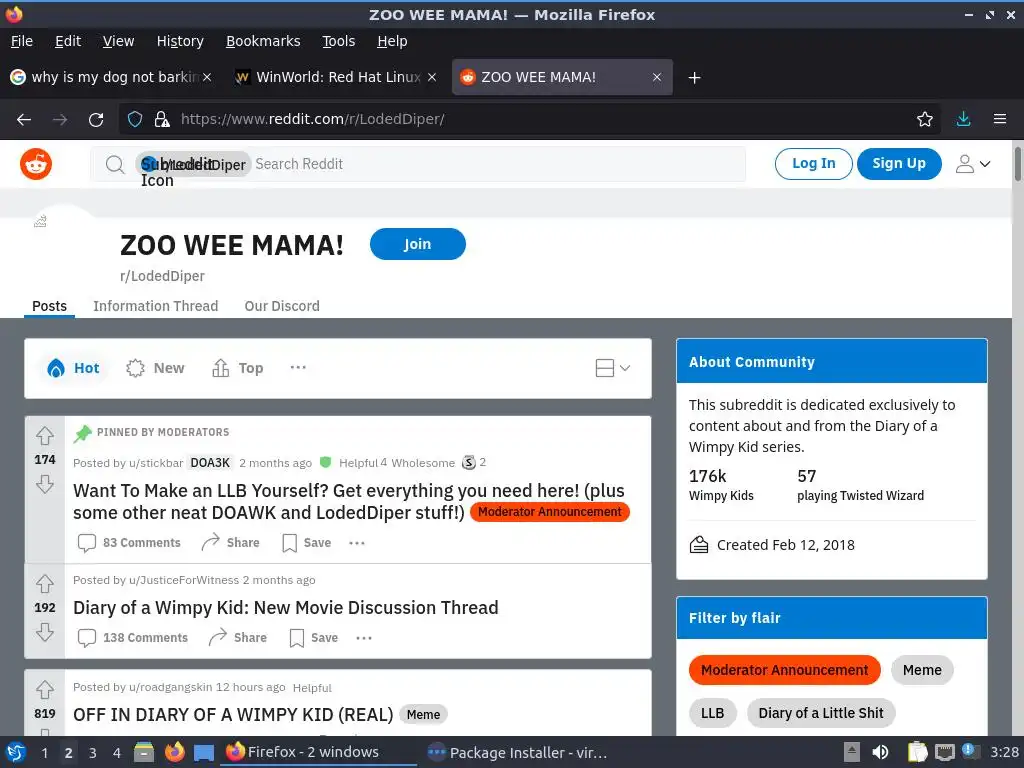Image resolution: width=1024 pixels, height=768 pixels.
Task: Sort posts by Top
Action: tap(238, 368)
